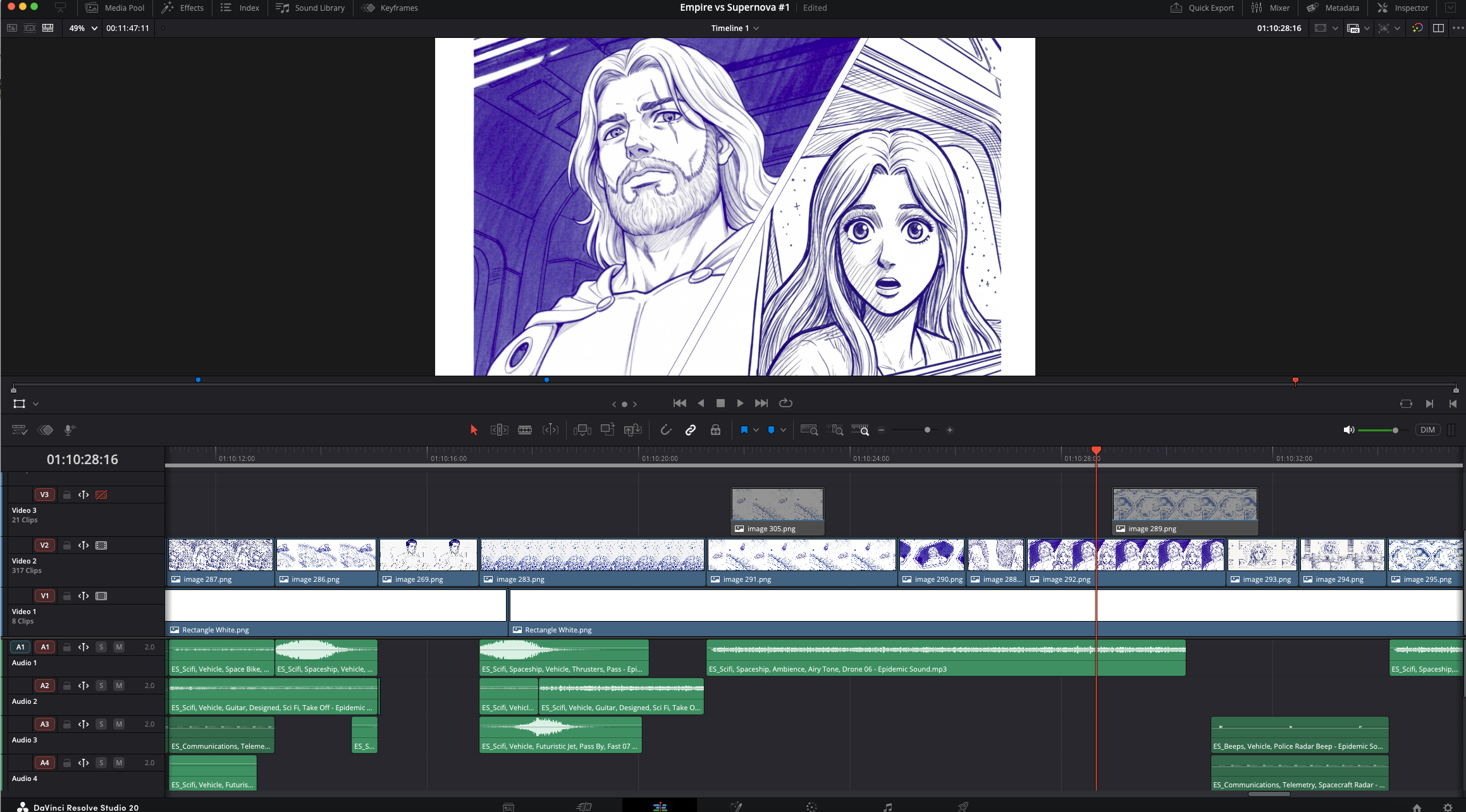Click Custom Zoom timeline icon
The height and width of the screenshot is (812, 1466).
click(x=860, y=430)
